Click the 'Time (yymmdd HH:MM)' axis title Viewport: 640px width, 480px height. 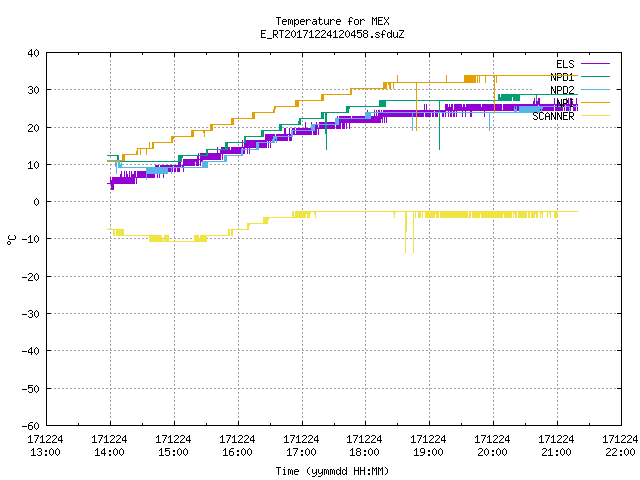tap(332, 471)
